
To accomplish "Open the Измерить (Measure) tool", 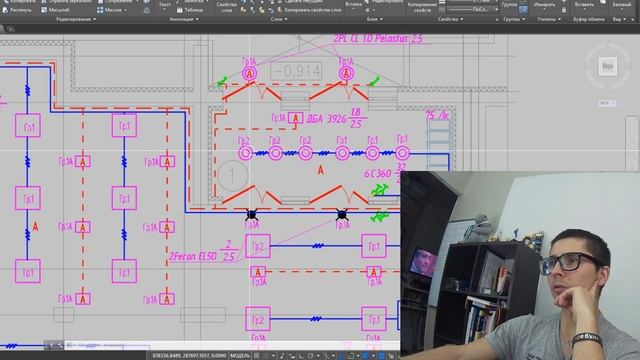I will pos(544,5).
